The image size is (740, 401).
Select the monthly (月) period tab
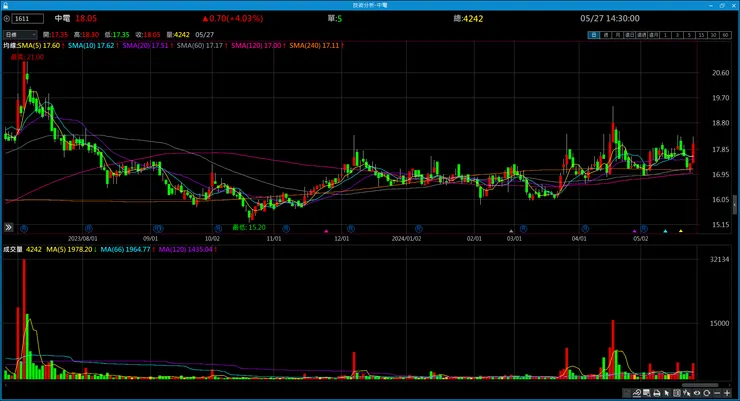click(617, 35)
